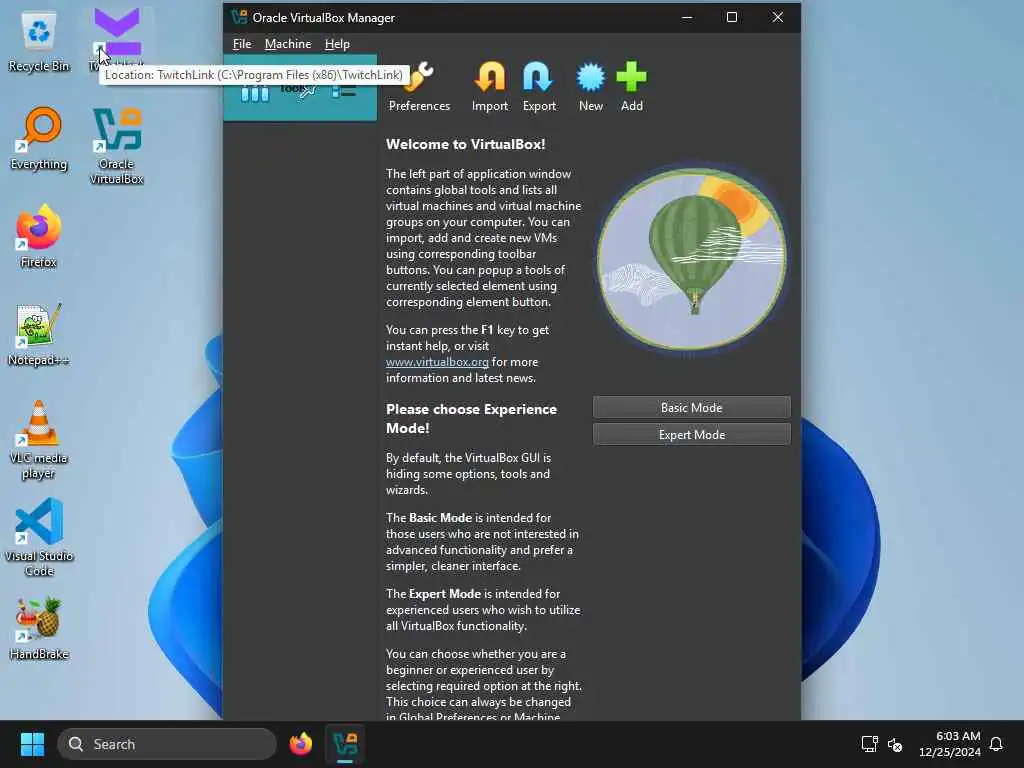Click the 'Please choose Experience Mode!' heading

tap(471, 419)
